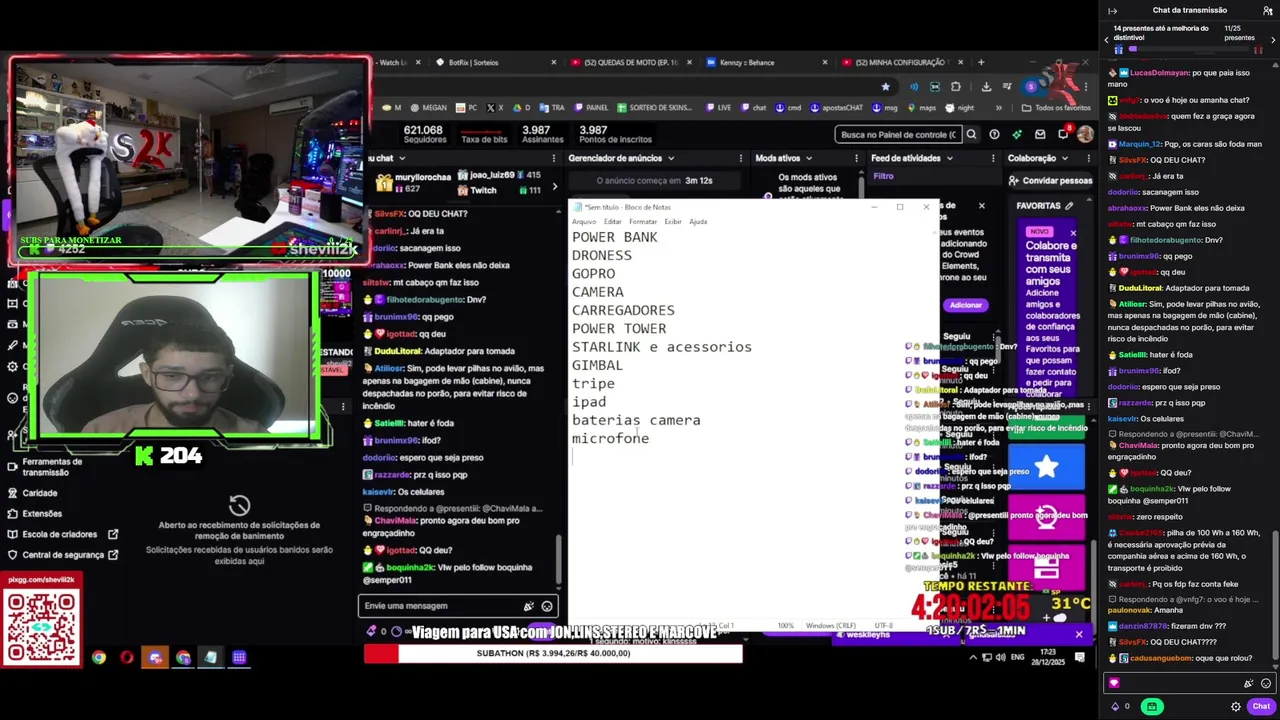Click the Chrome icon in the taskbar

tap(99, 657)
